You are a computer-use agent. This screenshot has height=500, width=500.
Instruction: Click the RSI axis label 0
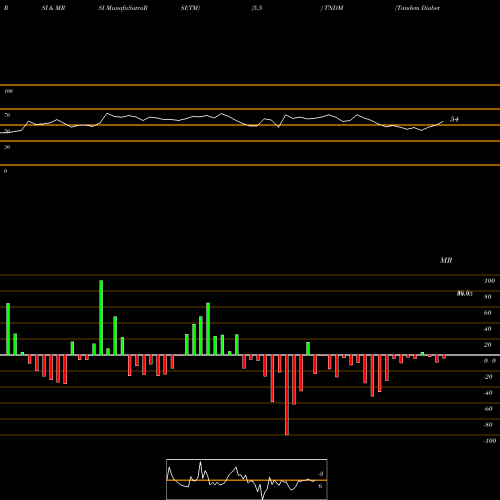tap(5, 171)
